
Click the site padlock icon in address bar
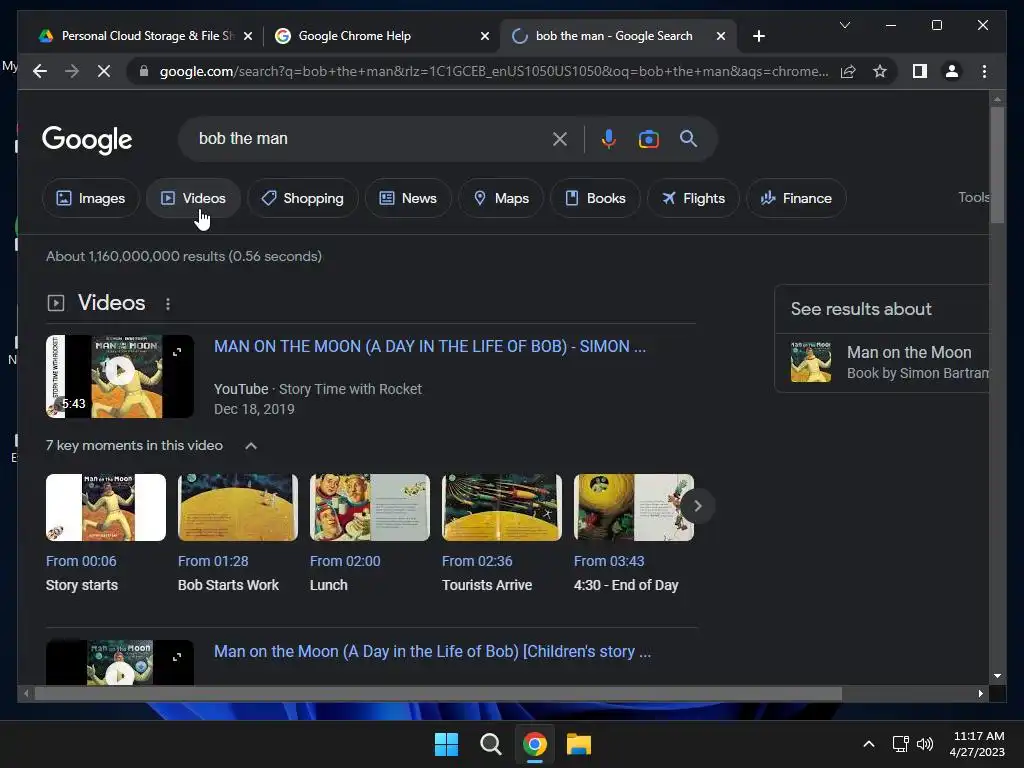click(x=144, y=71)
